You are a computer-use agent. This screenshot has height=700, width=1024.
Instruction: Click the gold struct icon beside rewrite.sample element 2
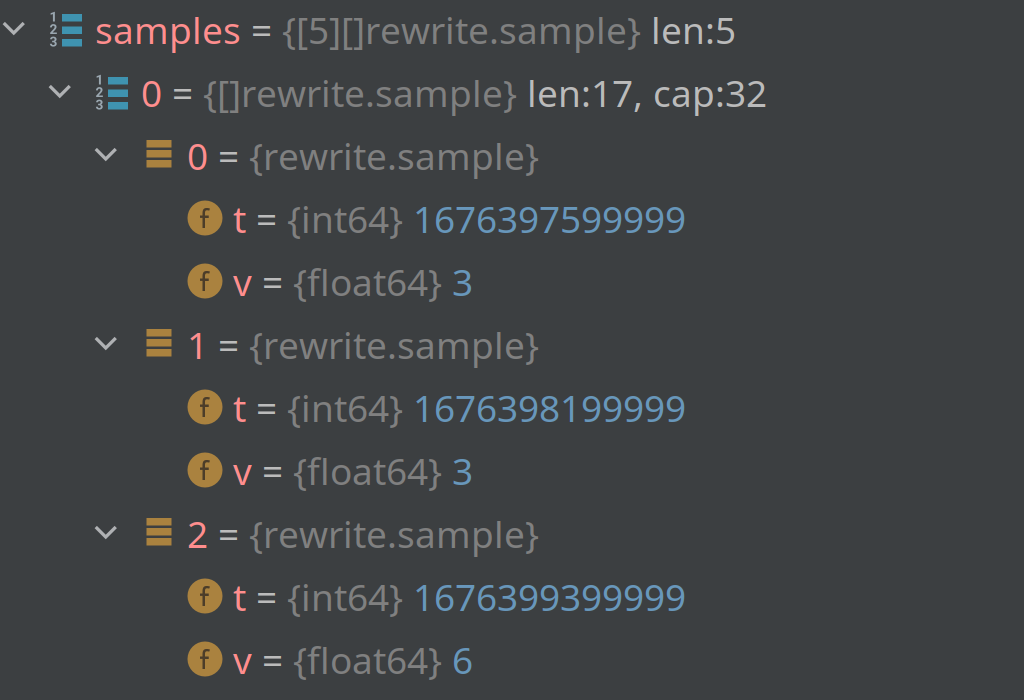pos(160,534)
